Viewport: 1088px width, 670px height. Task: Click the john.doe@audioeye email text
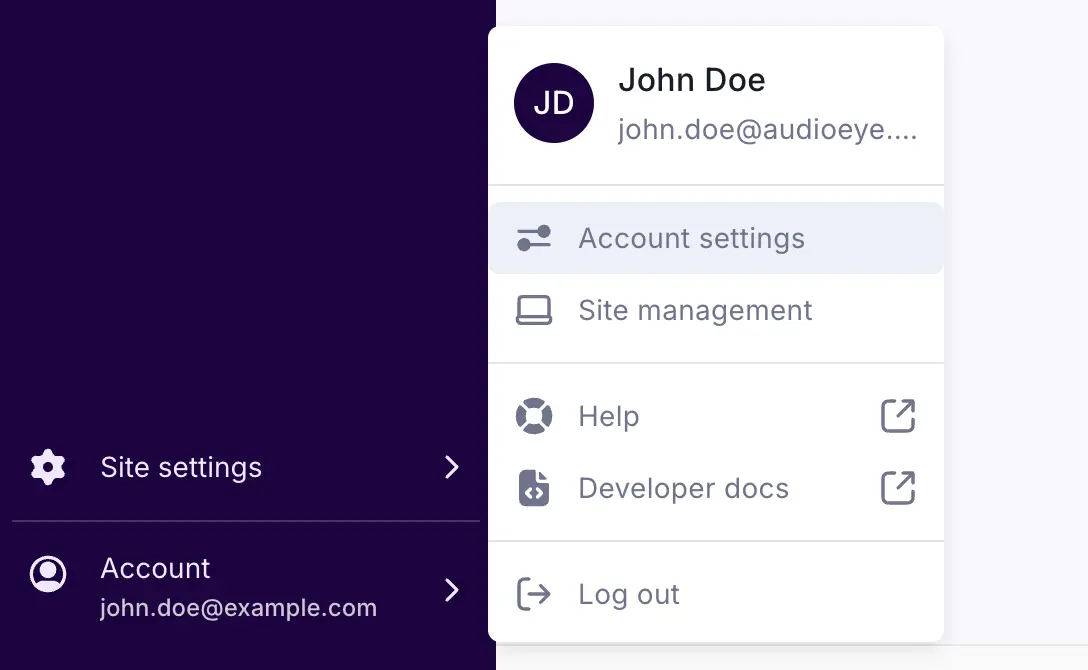(x=769, y=129)
